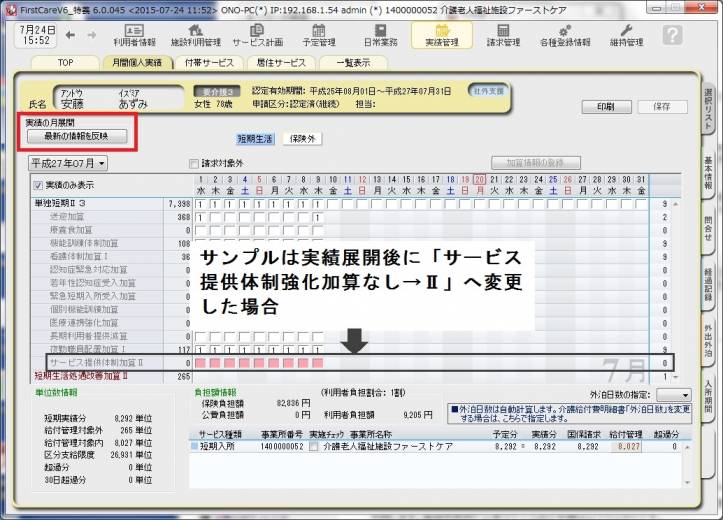Enable 請求対象外 checkbox

coord(194,163)
